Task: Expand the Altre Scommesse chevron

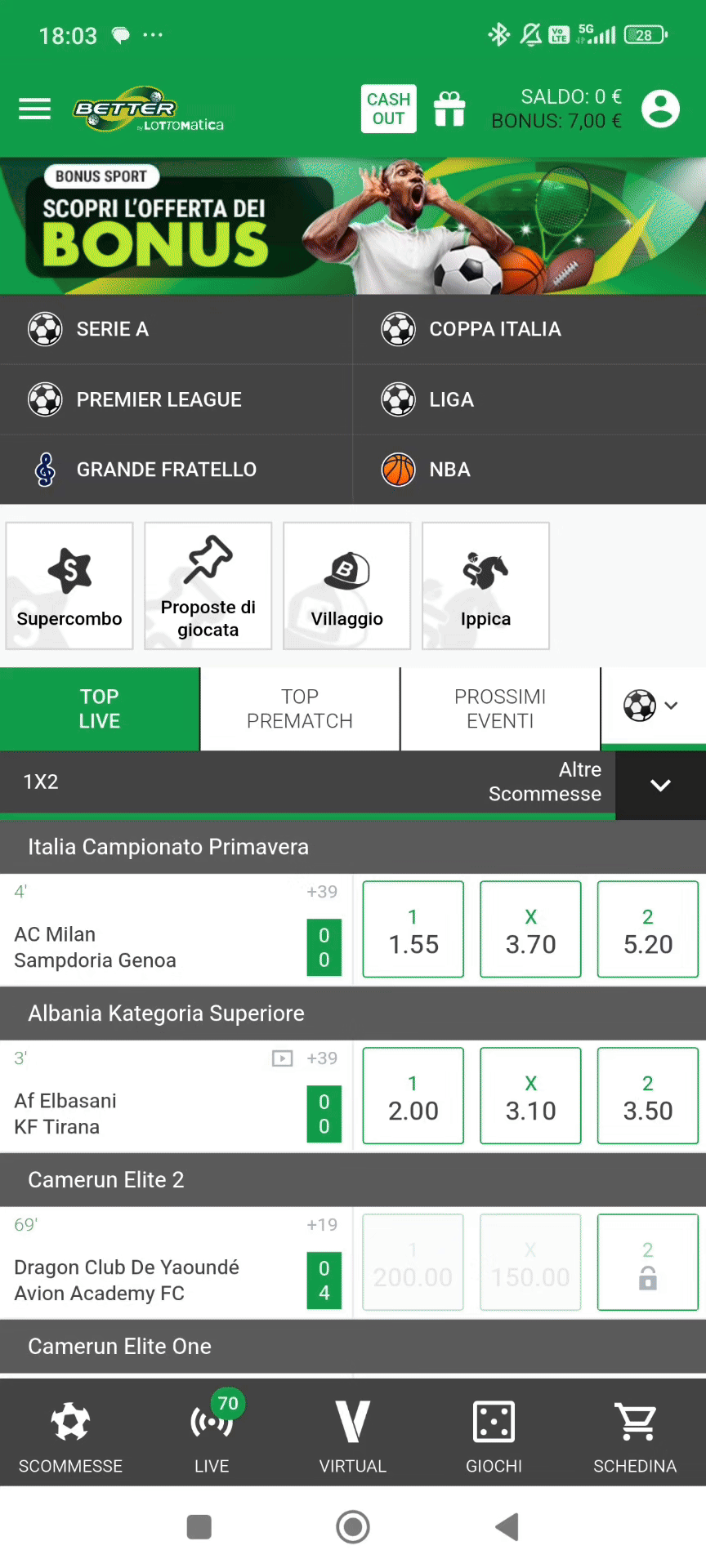Action: 660,785
